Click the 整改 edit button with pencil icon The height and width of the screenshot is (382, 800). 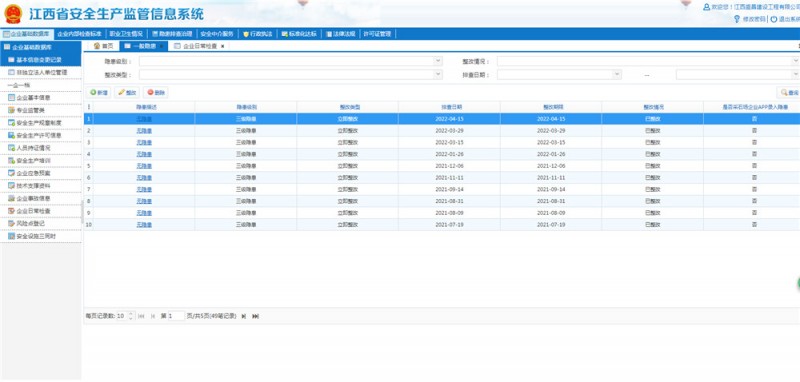pyautogui.click(x=127, y=93)
